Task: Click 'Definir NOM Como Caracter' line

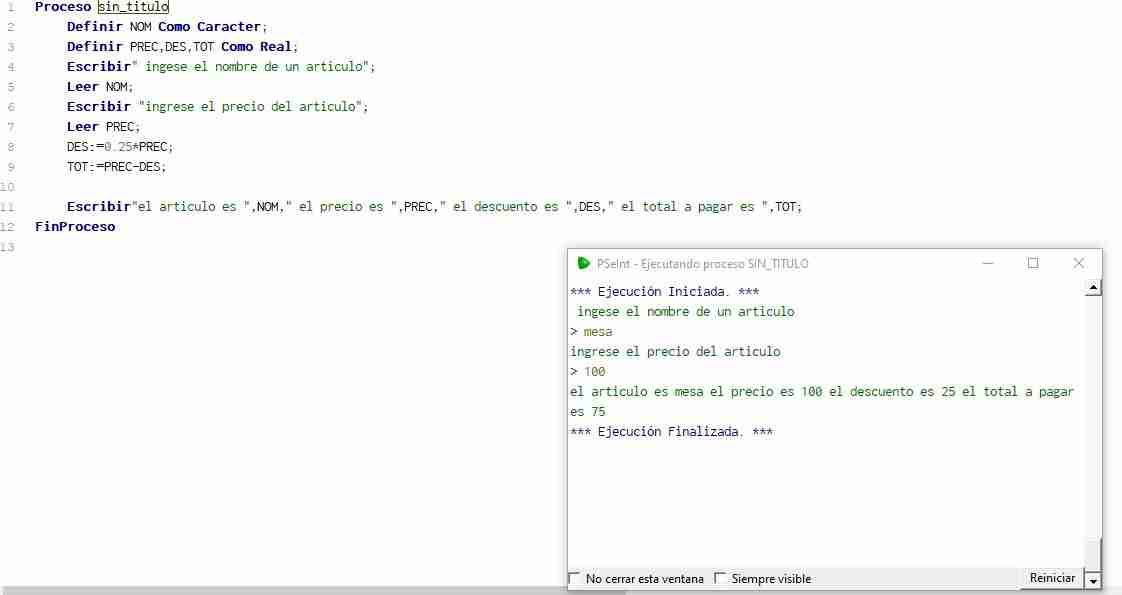Action: click(x=167, y=26)
